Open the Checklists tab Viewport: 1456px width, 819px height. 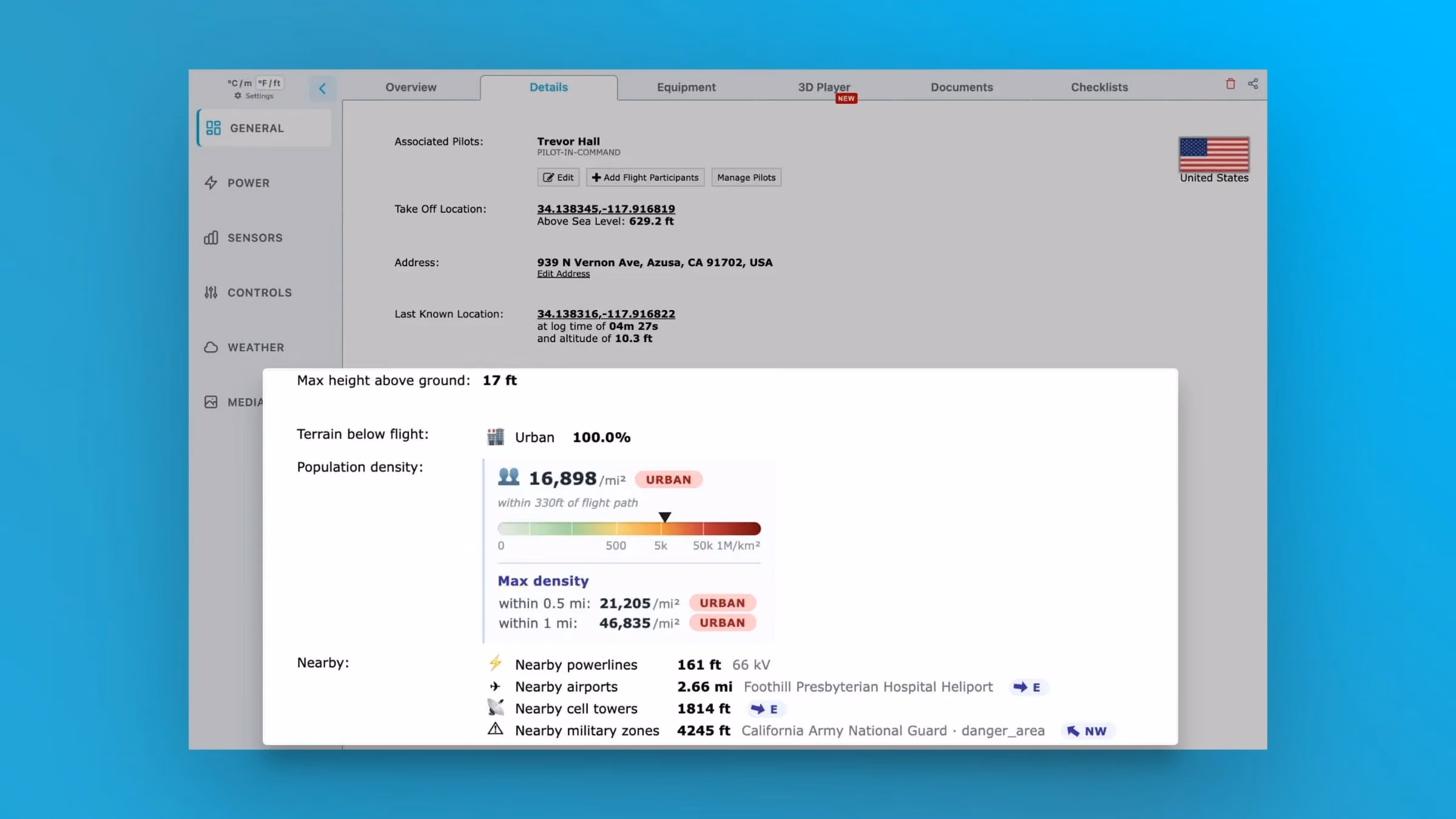click(x=1099, y=87)
